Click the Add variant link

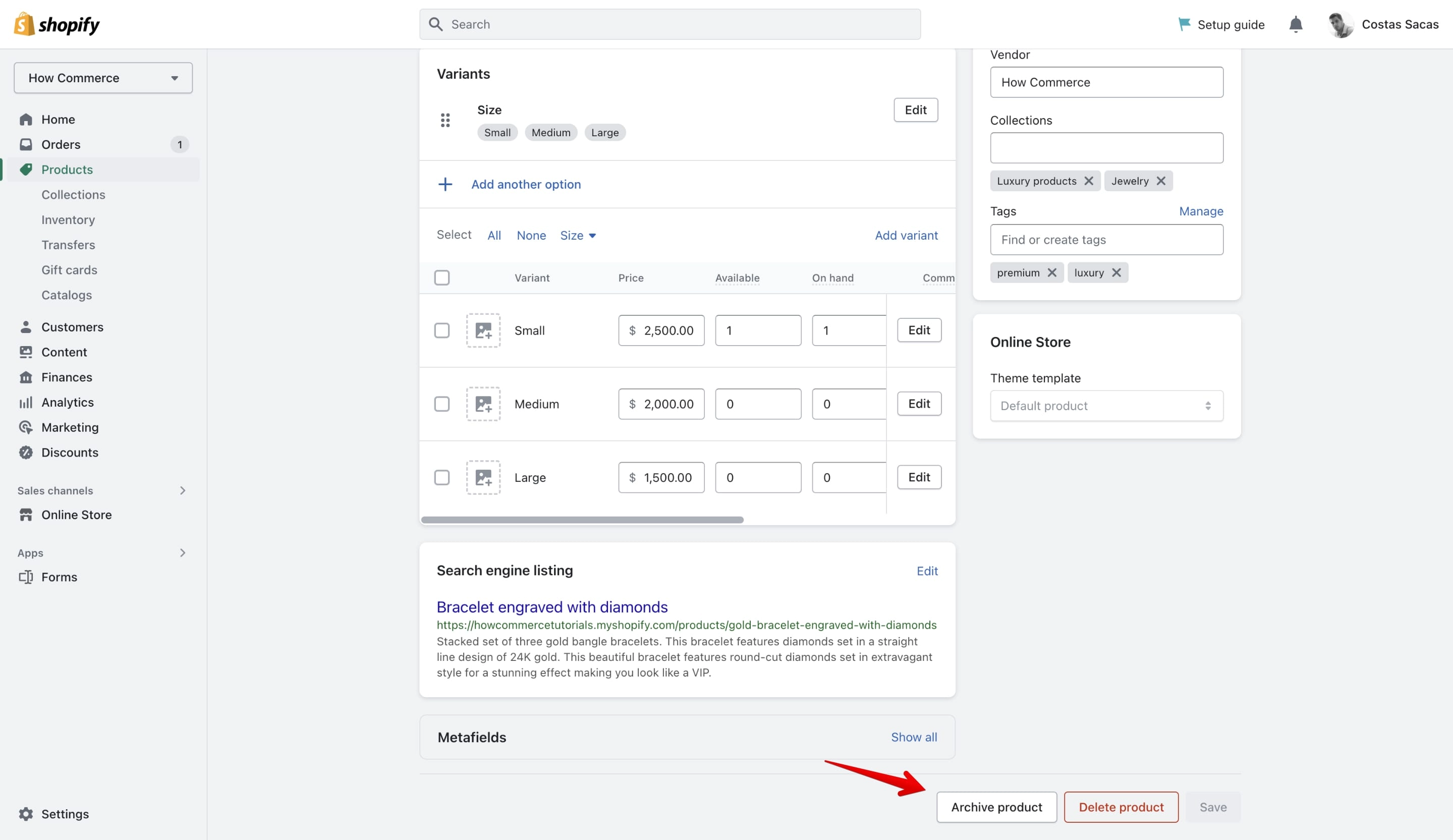pyautogui.click(x=907, y=235)
